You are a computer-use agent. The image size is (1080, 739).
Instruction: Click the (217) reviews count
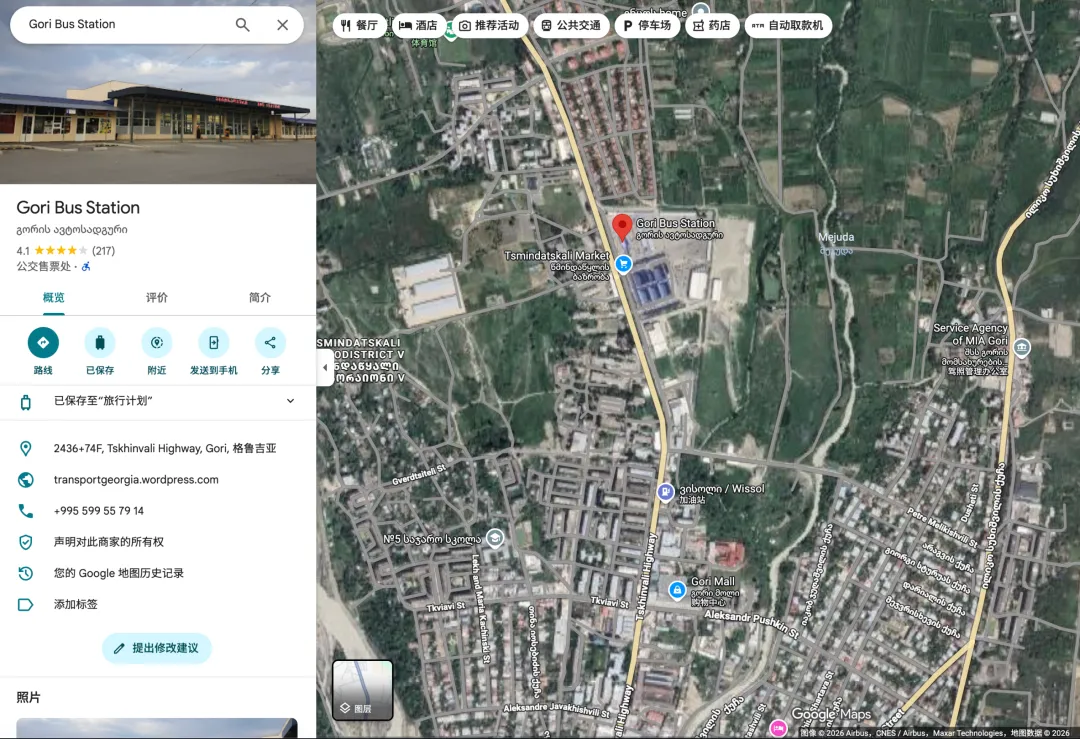(x=103, y=251)
